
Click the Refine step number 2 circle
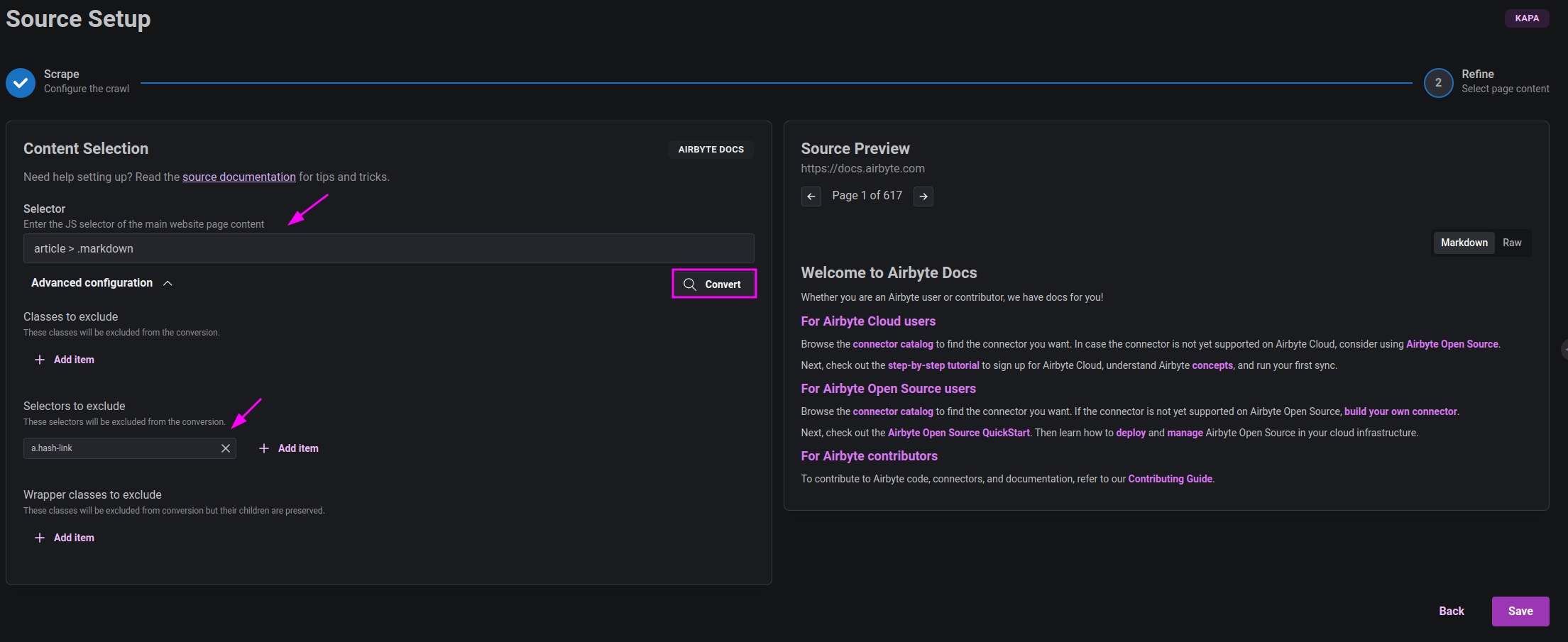click(x=1438, y=83)
